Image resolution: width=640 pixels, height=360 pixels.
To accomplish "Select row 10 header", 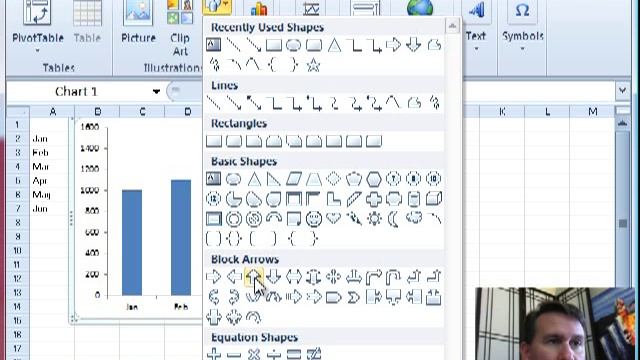I will [x=17, y=251].
